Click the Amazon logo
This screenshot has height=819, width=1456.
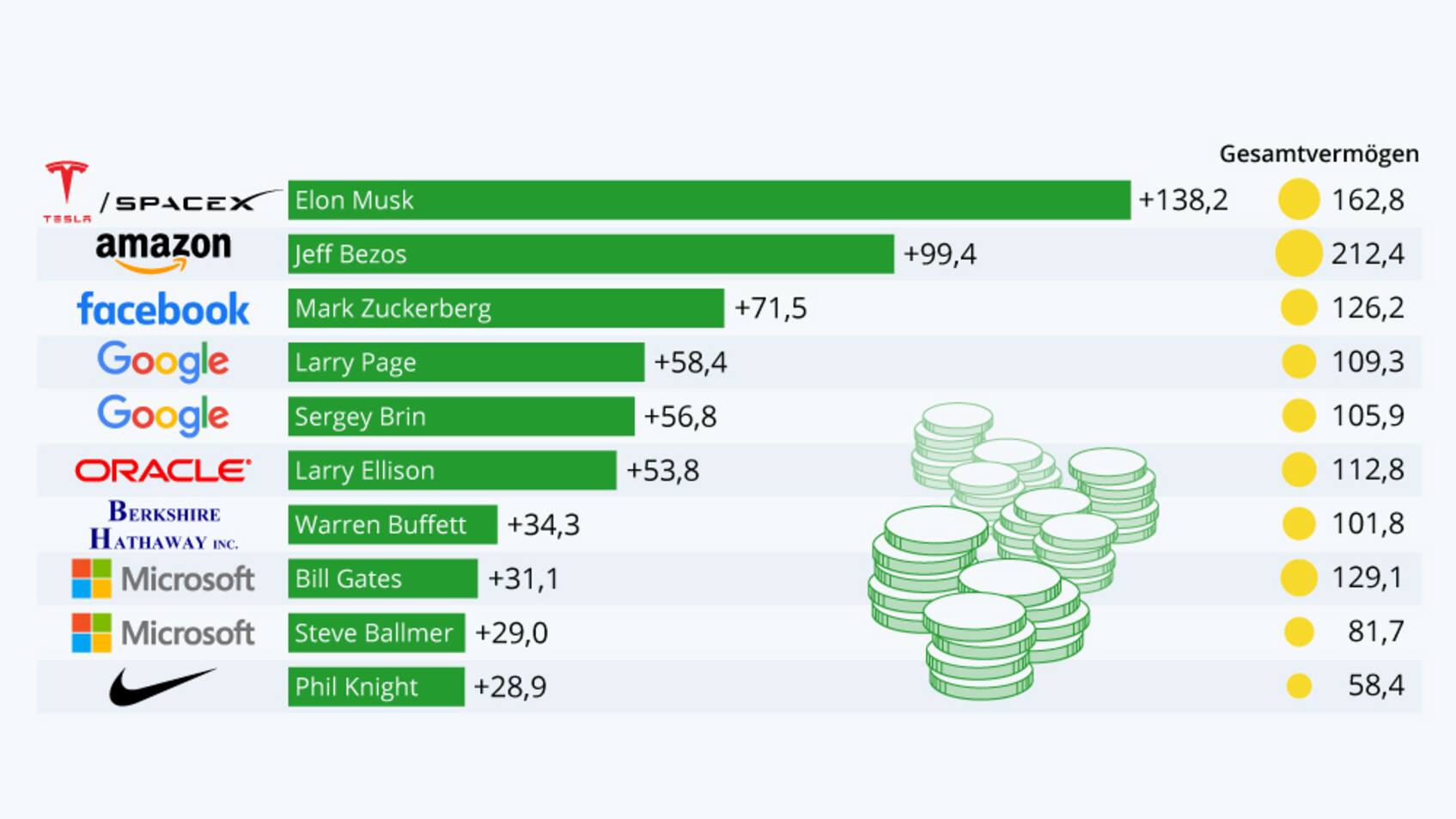pyautogui.click(x=163, y=253)
